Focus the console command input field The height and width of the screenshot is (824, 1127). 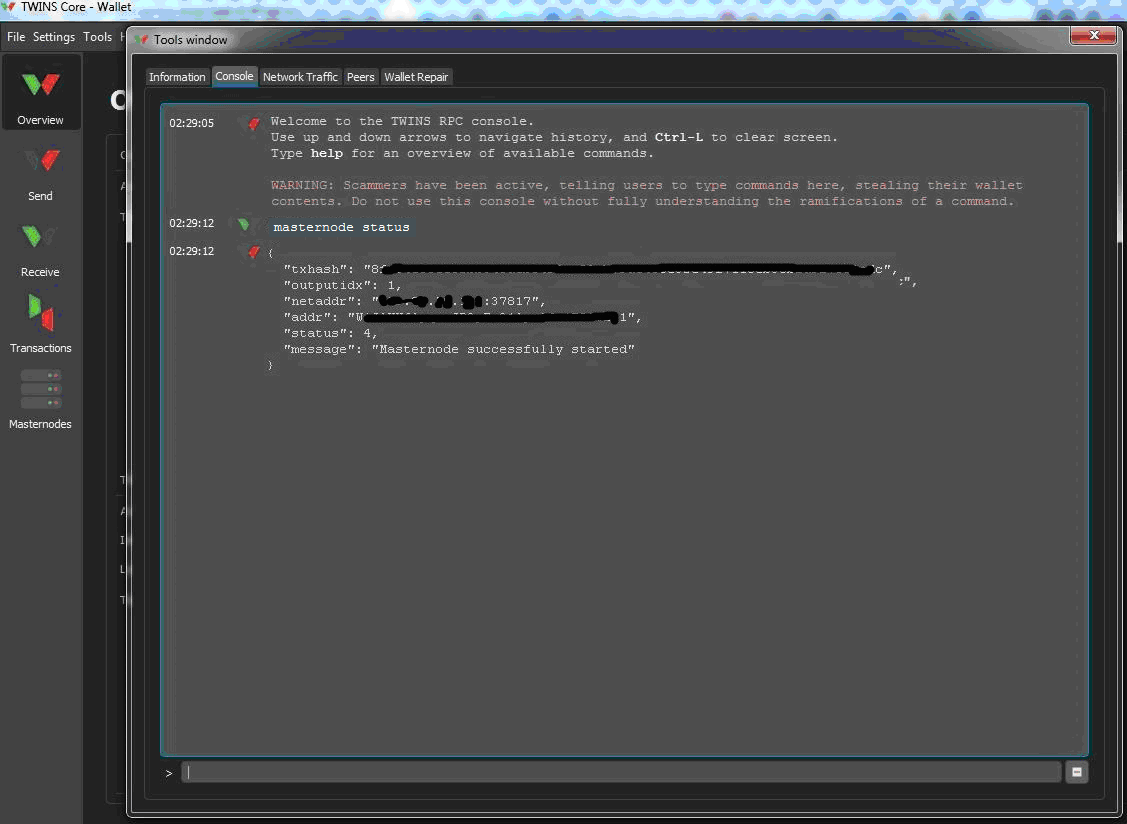[x=621, y=772]
